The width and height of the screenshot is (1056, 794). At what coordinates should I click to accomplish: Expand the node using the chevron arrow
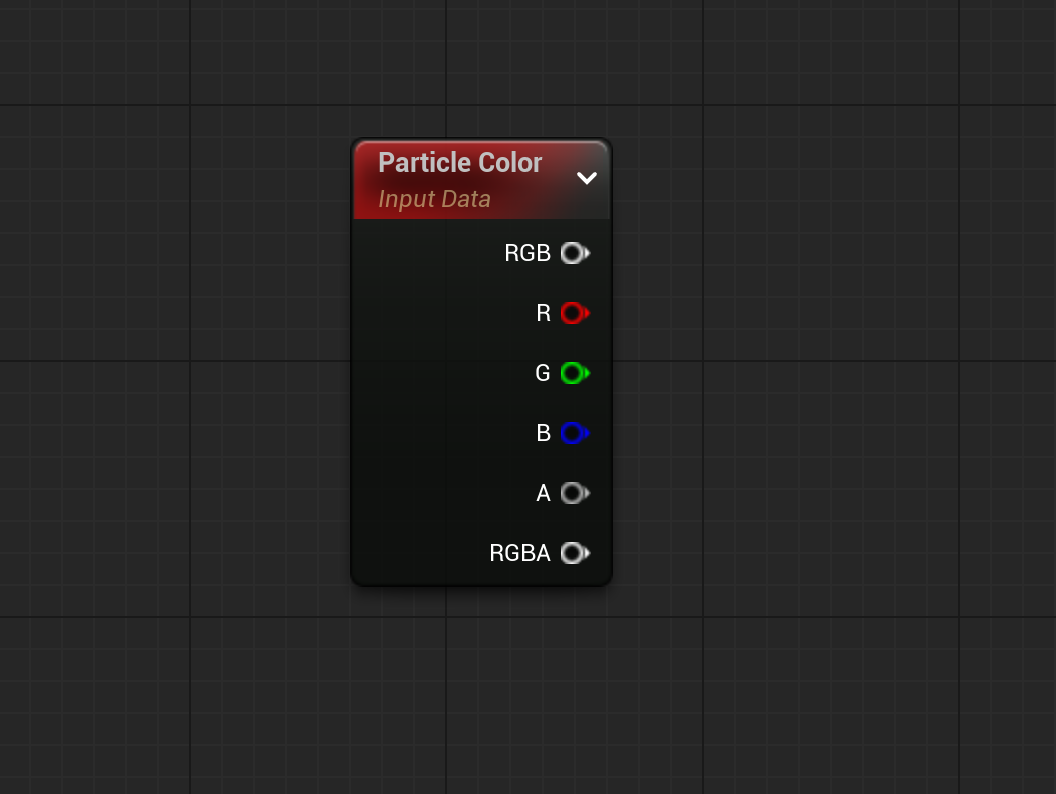pyautogui.click(x=587, y=178)
